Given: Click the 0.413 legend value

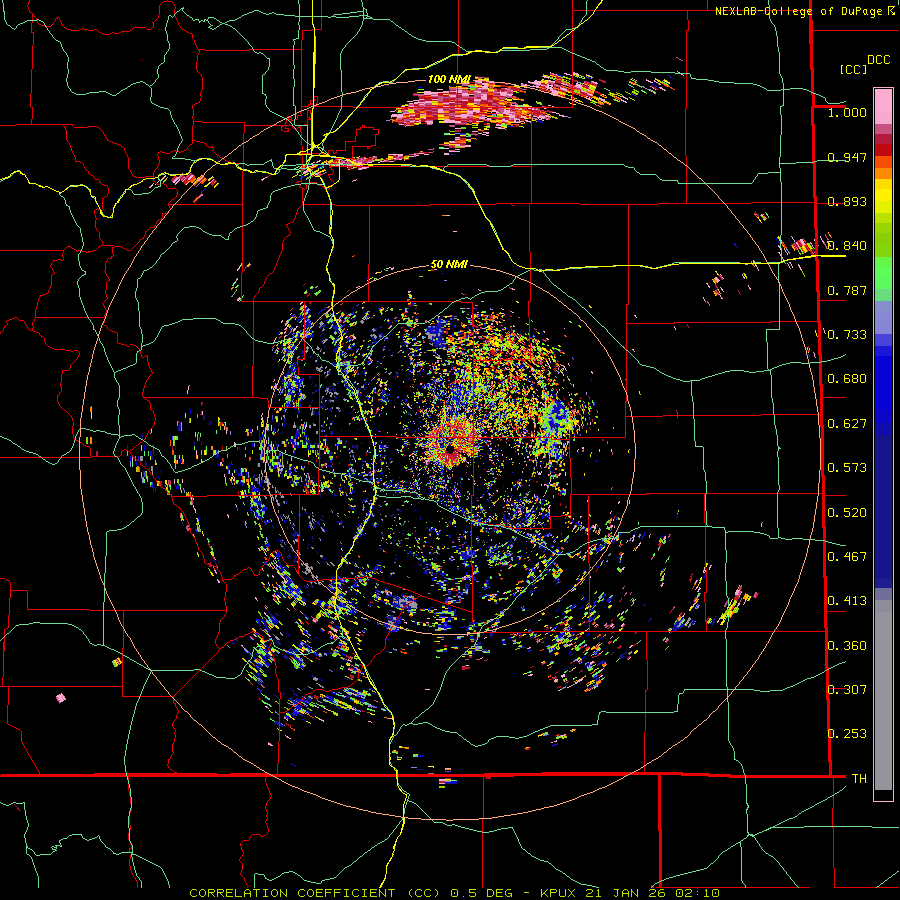Looking at the screenshot, I should point(847,601).
